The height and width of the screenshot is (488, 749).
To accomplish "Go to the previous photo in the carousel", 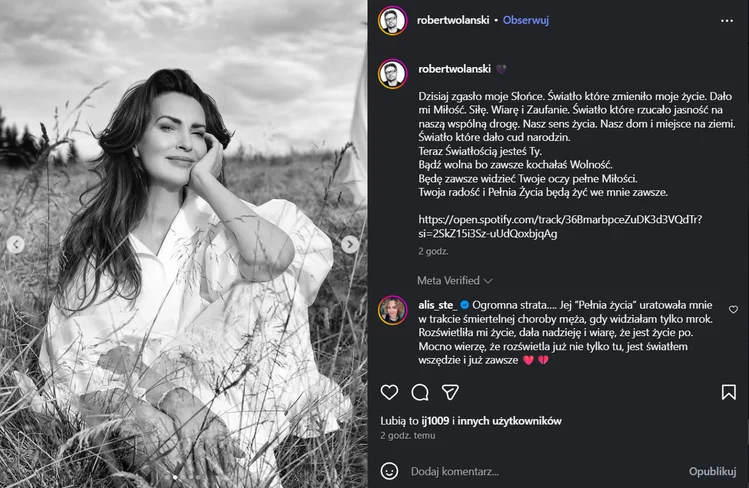I will (x=16, y=244).
